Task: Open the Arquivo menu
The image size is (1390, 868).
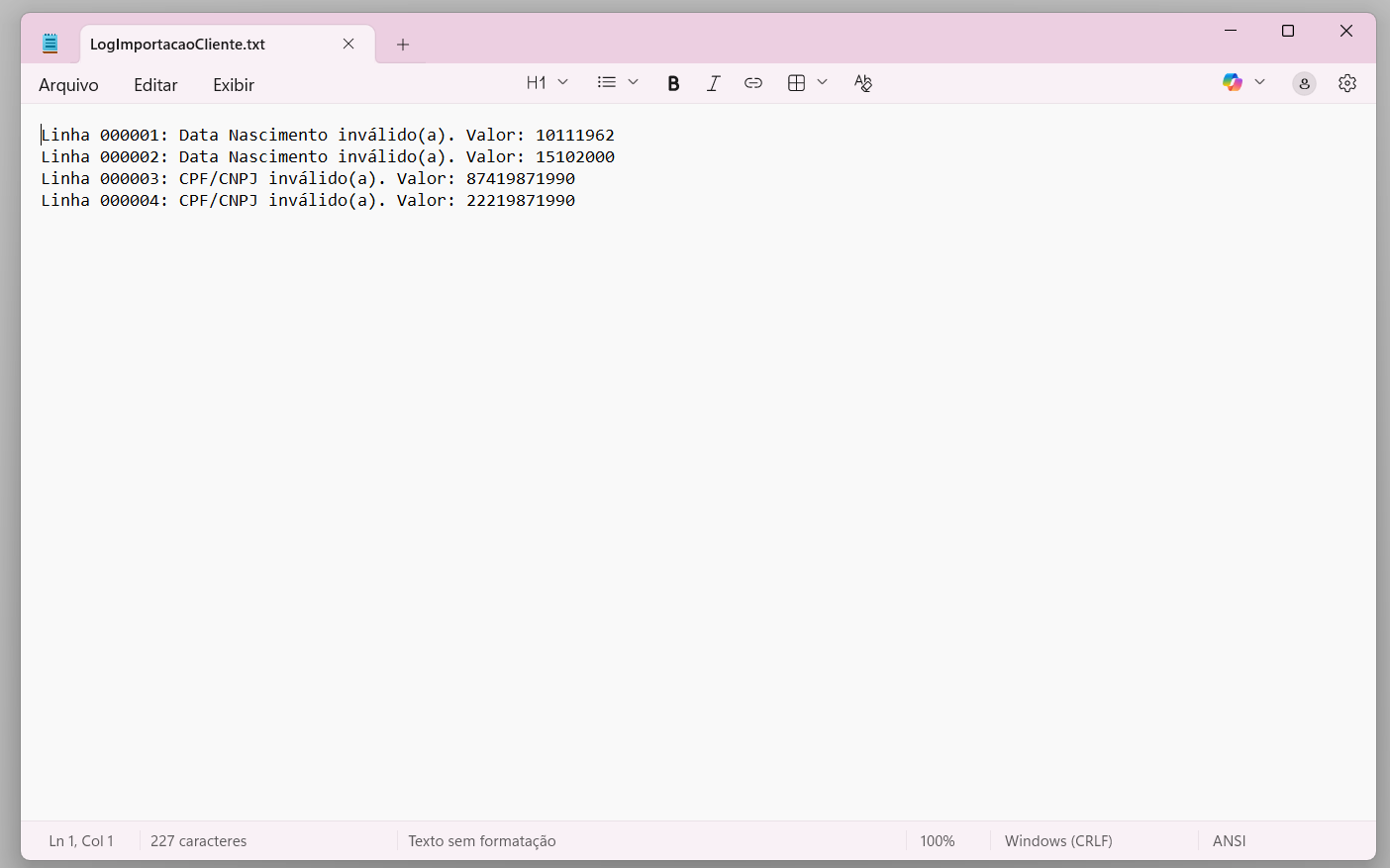Action: (x=68, y=85)
